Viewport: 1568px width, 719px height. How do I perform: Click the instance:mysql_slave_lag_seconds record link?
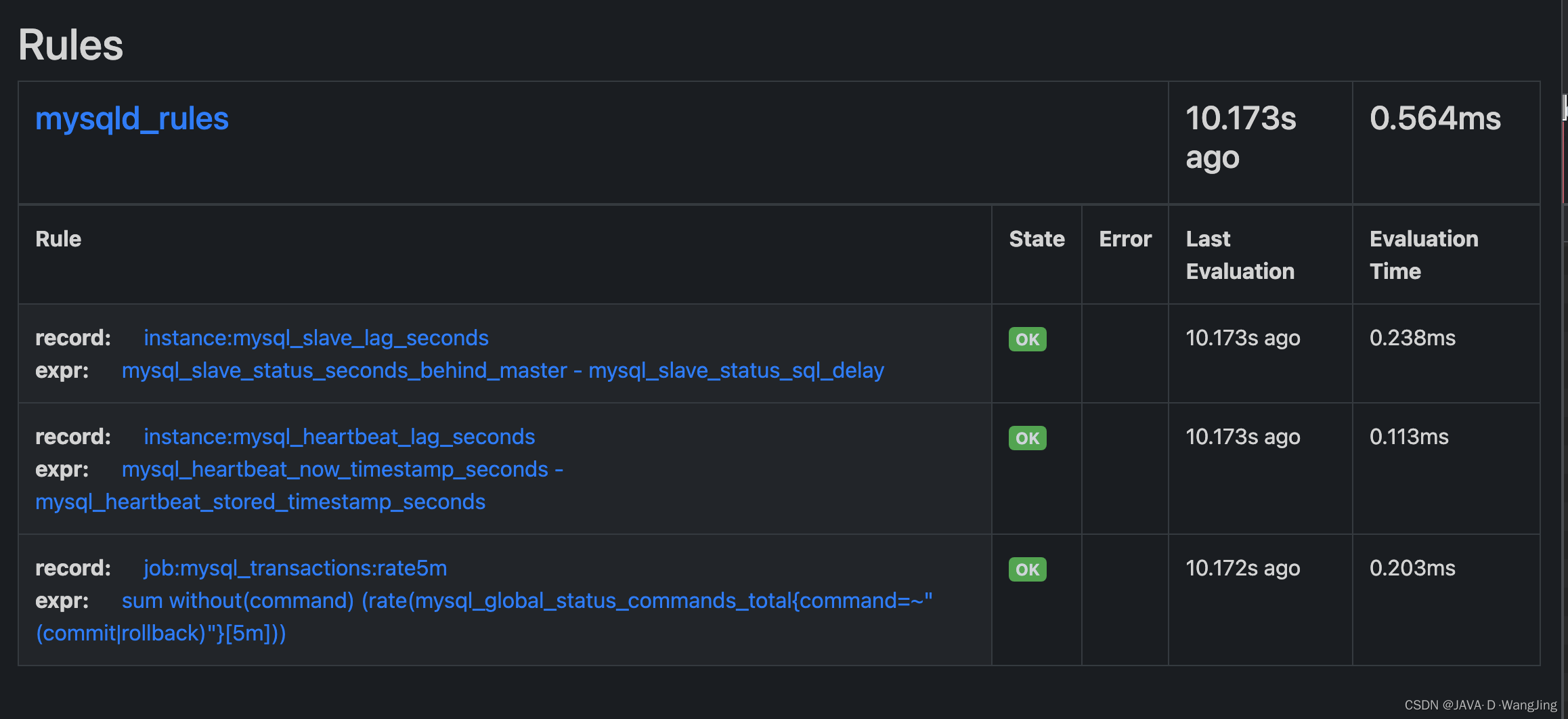pos(315,338)
